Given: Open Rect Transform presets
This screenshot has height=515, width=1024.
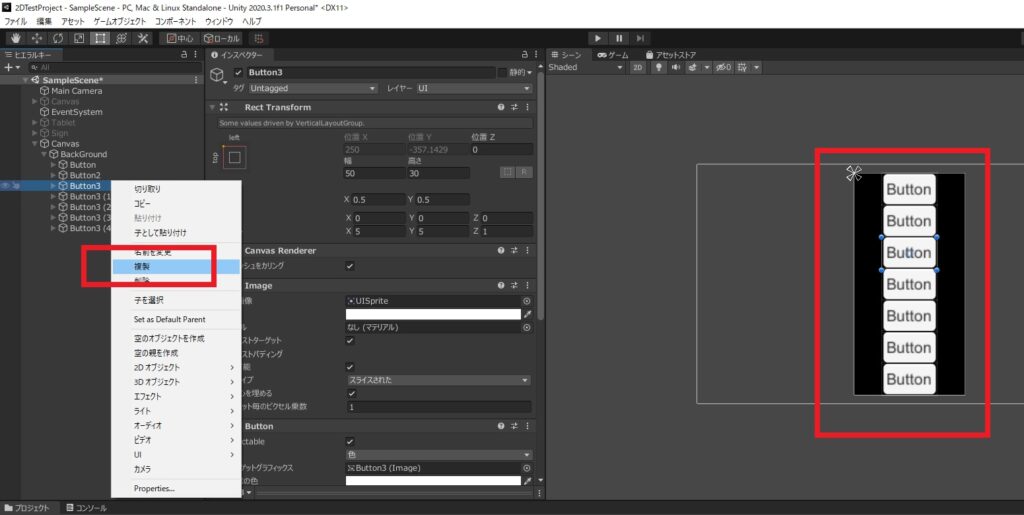Looking at the screenshot, I should [x=515, y=107].
